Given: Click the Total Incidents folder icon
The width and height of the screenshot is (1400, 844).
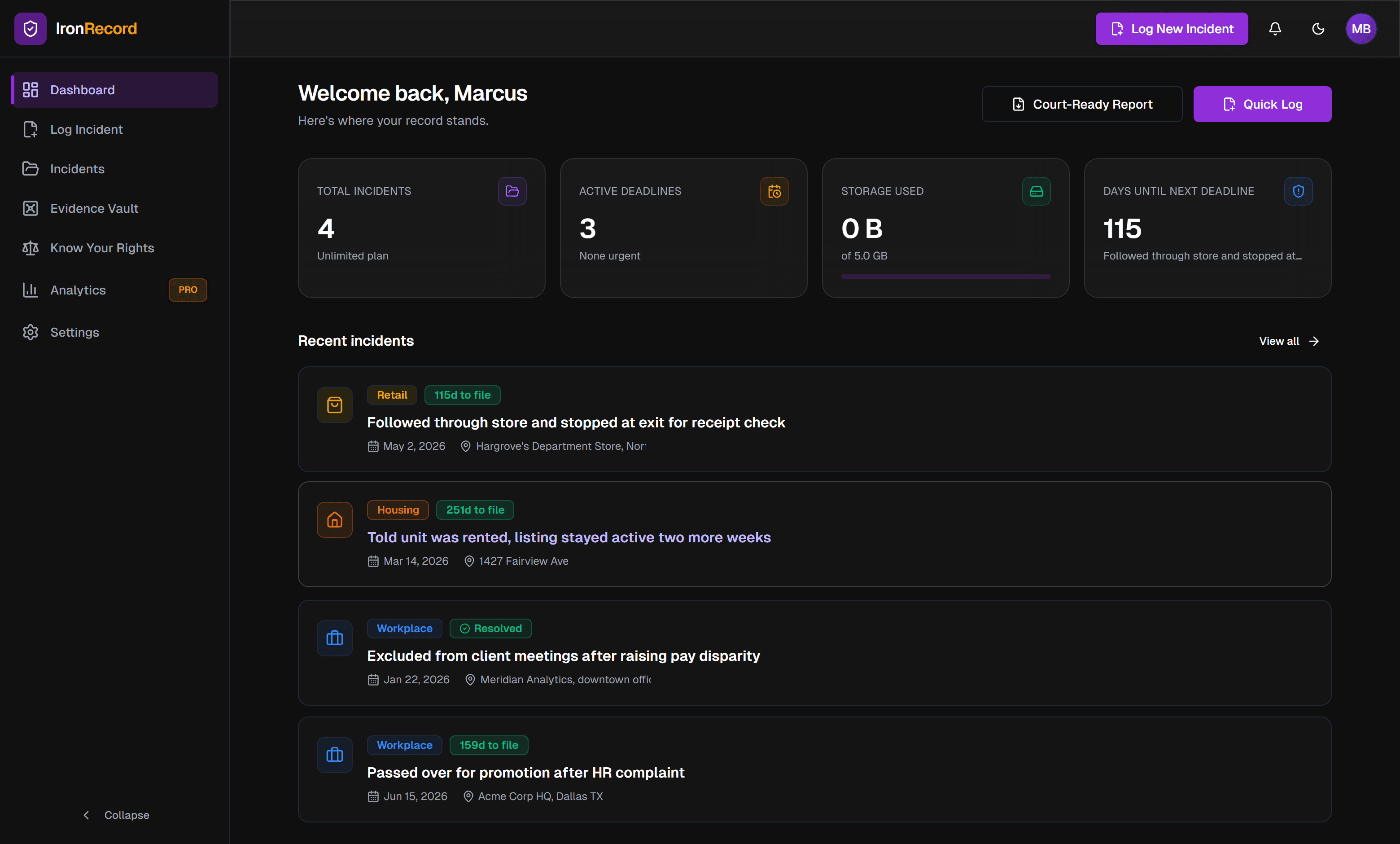Looking at the screenshot, I should pyautogui.click(x=512, y=191).
